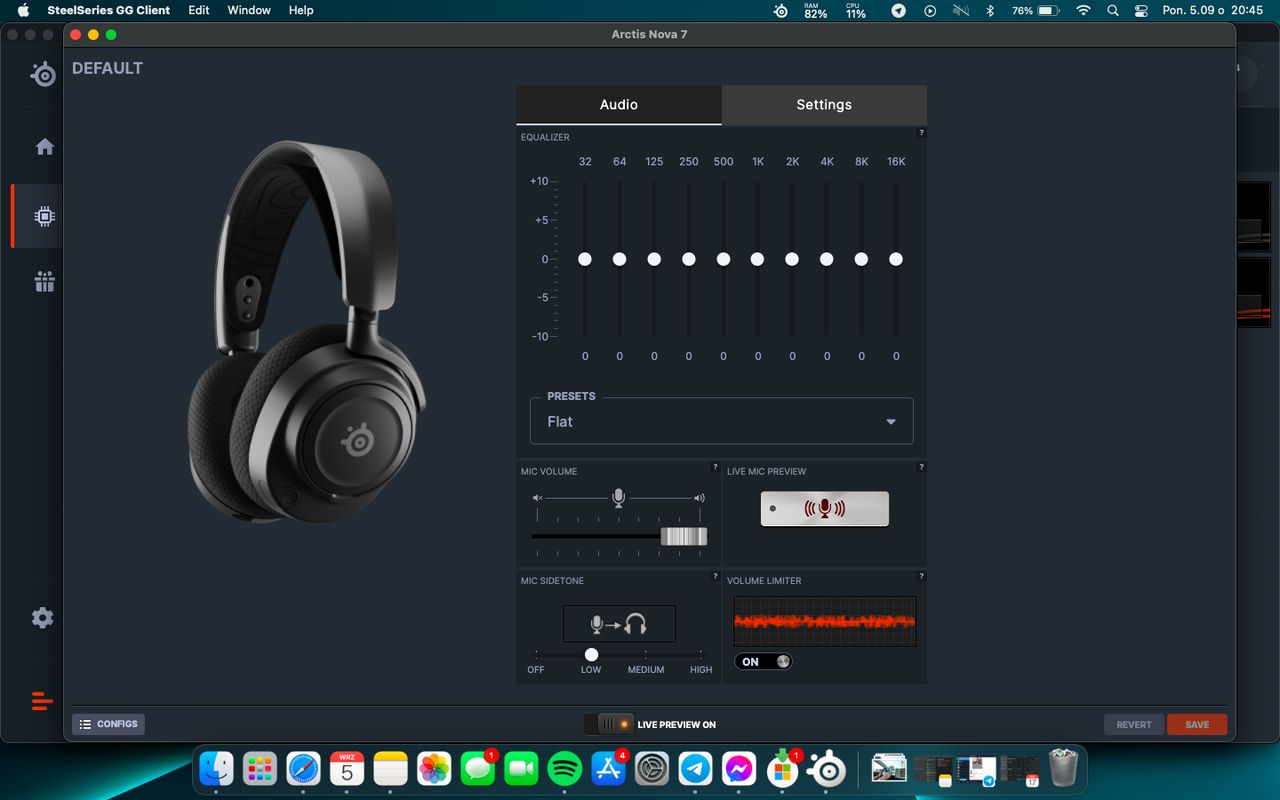Open the Mic Volume help question mark

pyautogui.click(x=715, y=467)
